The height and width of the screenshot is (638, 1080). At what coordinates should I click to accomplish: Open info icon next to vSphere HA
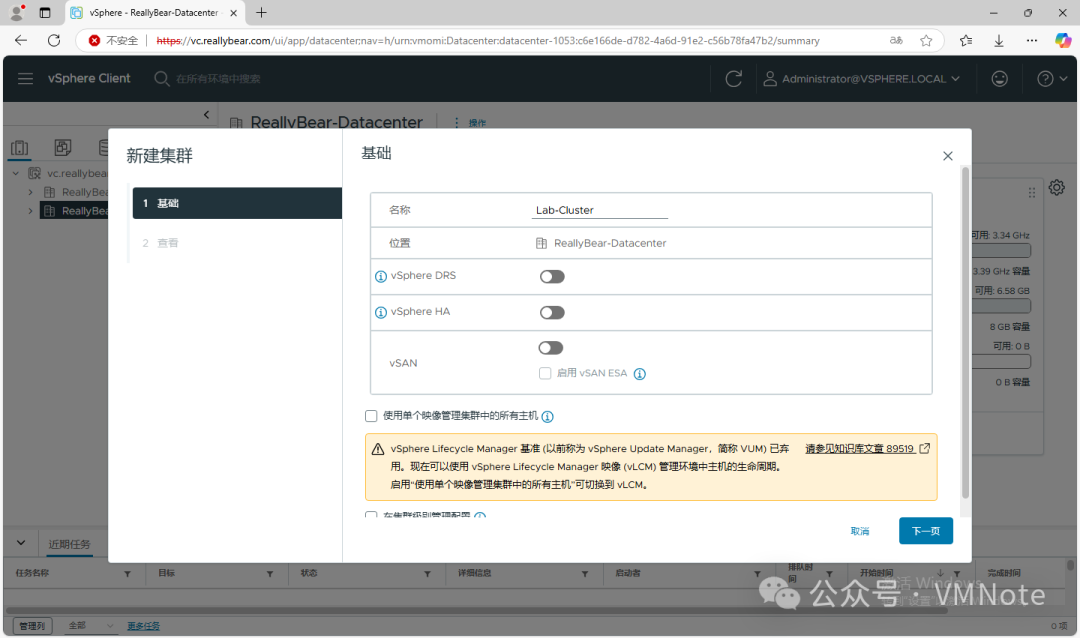point(380,313)
